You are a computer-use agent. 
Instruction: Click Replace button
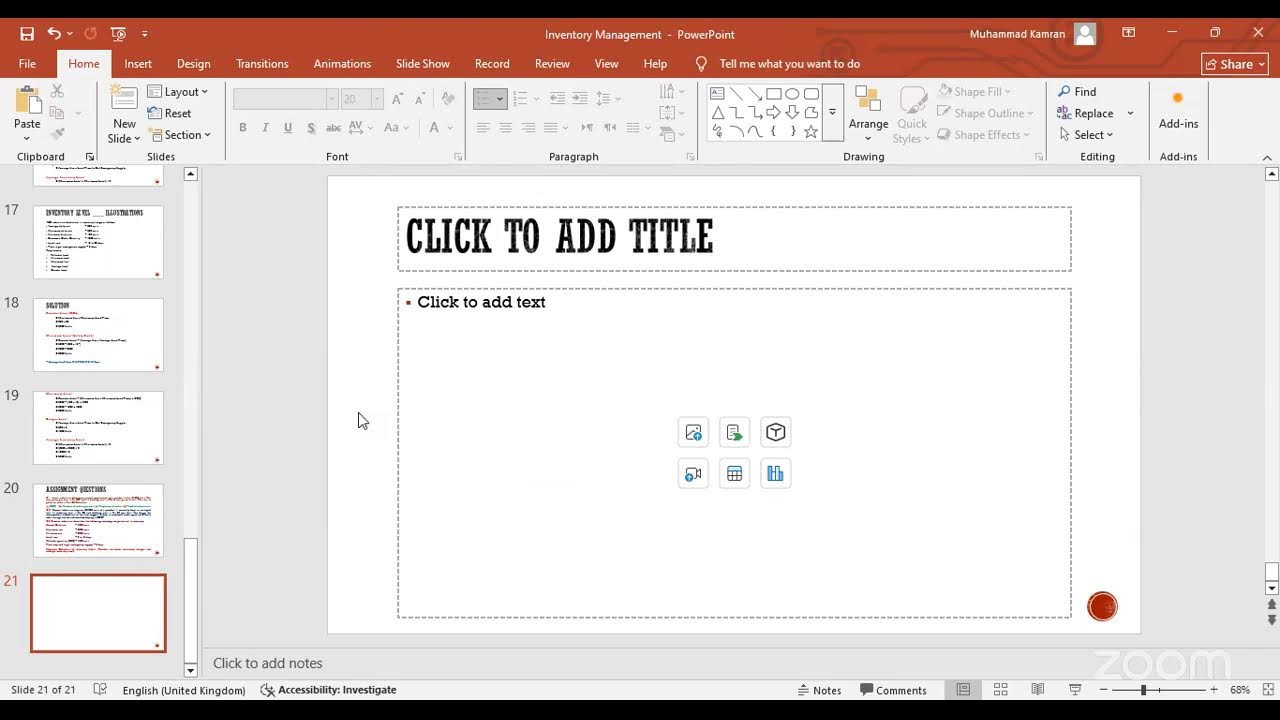click(x=1086, y=113)
